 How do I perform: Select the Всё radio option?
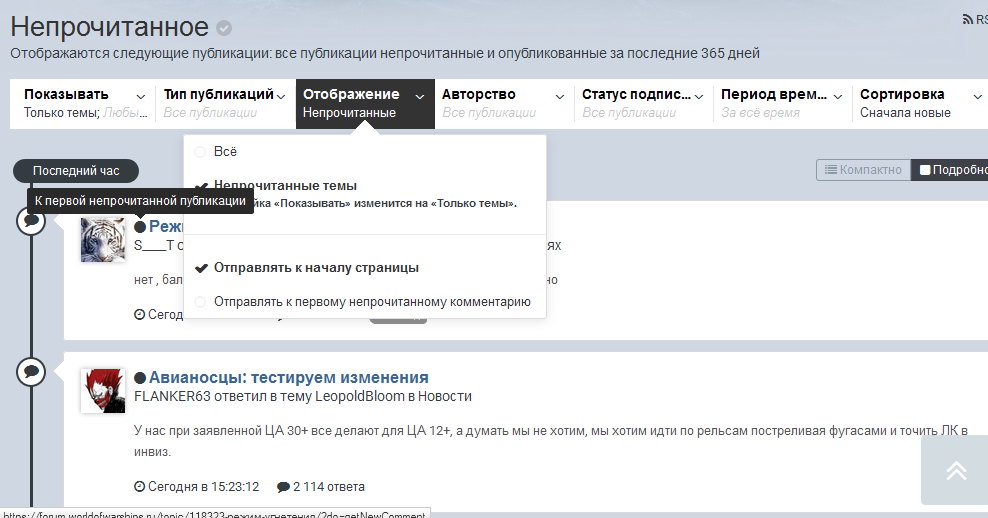[x=201, y=152]
